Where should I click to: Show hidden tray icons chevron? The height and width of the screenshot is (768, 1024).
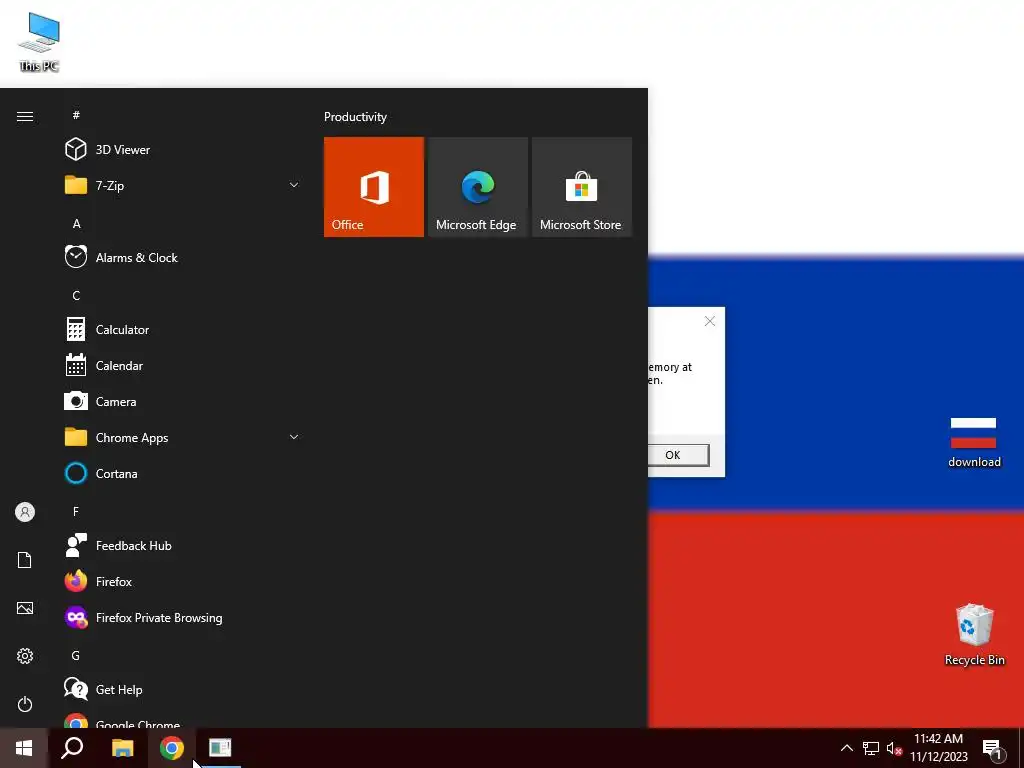846,748
